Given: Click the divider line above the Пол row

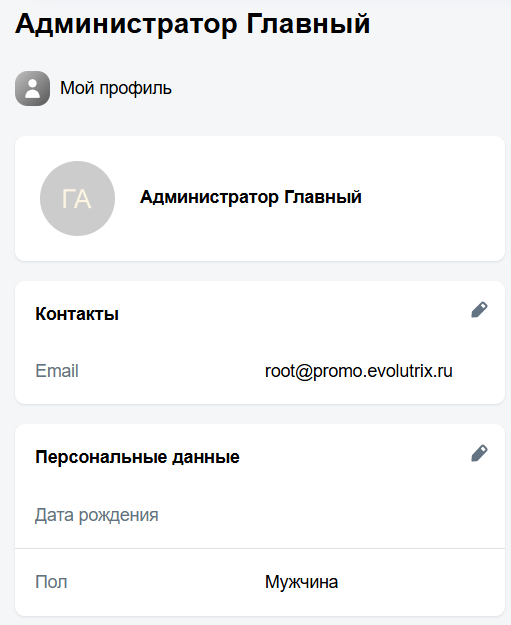Looking at the screenshot, I should (x=260, y=548).
